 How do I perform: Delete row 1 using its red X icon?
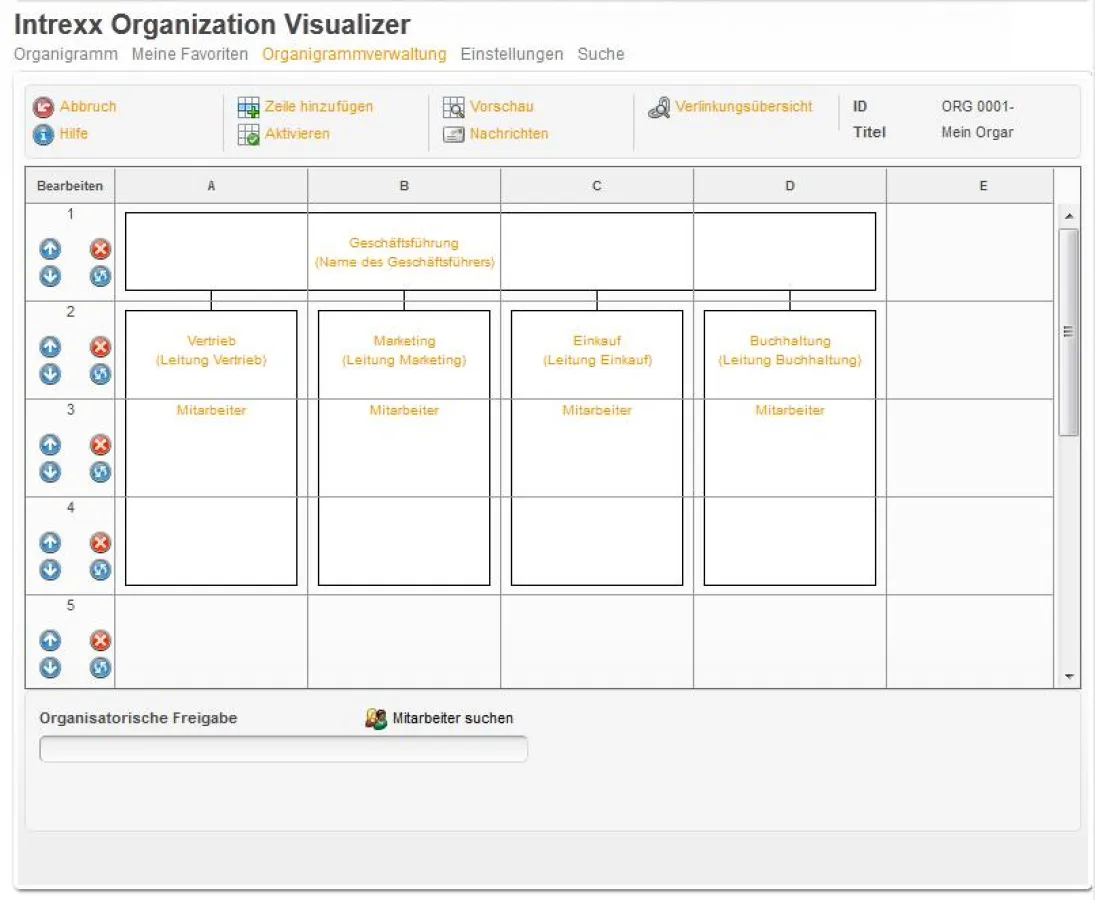click(x=100, y=249)
